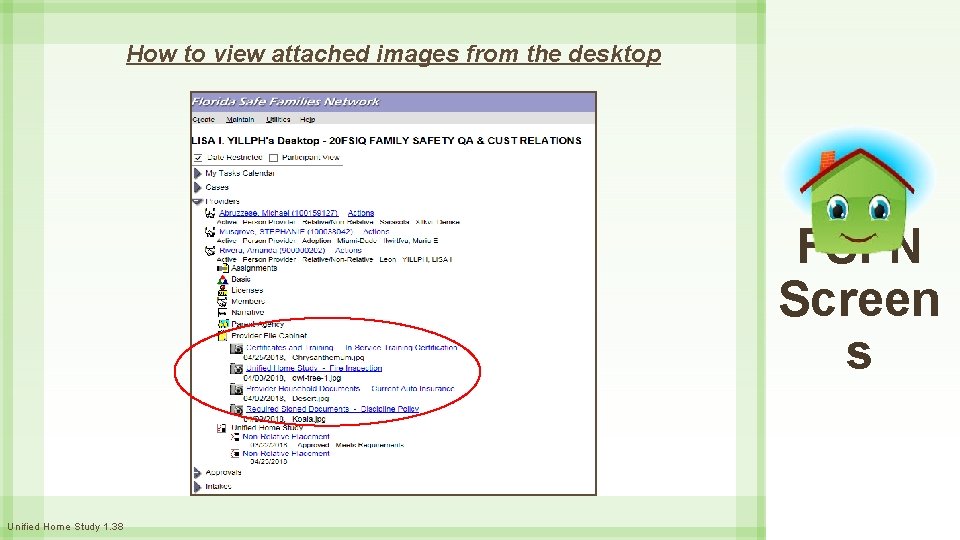Open Provider Household Documents Current Auto Insurance link
Screen dimensions: 960x540
(x=350, y=389)
